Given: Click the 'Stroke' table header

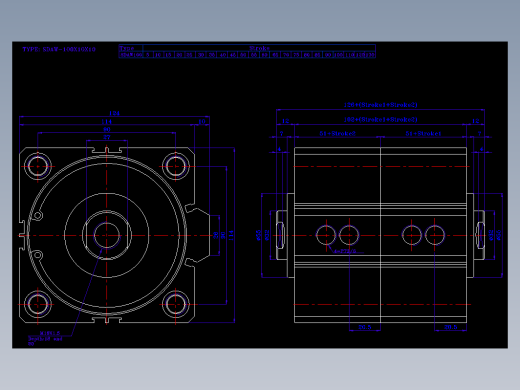Looking at the screenshot, I should tap(259, 48).
